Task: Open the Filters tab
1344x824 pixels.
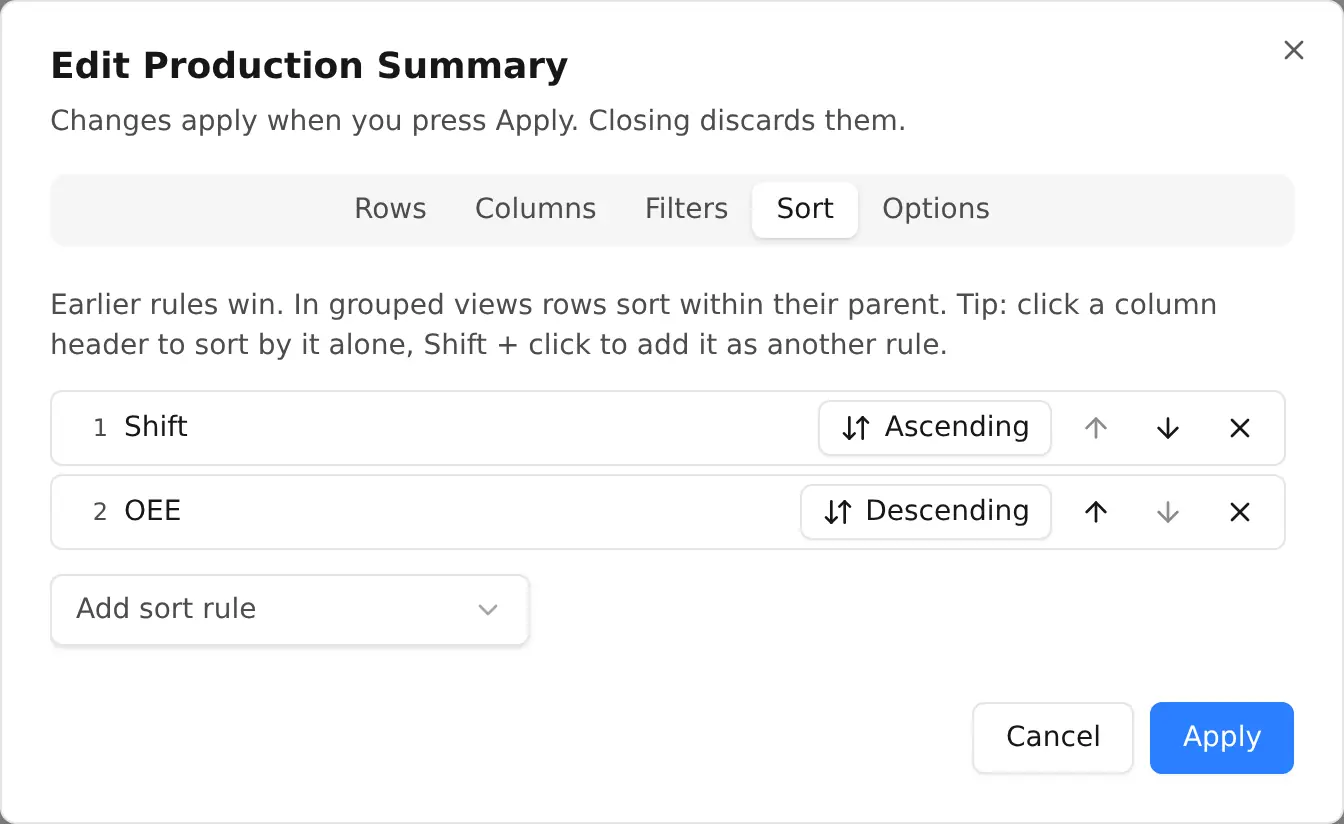Action: tap(686, 209)
